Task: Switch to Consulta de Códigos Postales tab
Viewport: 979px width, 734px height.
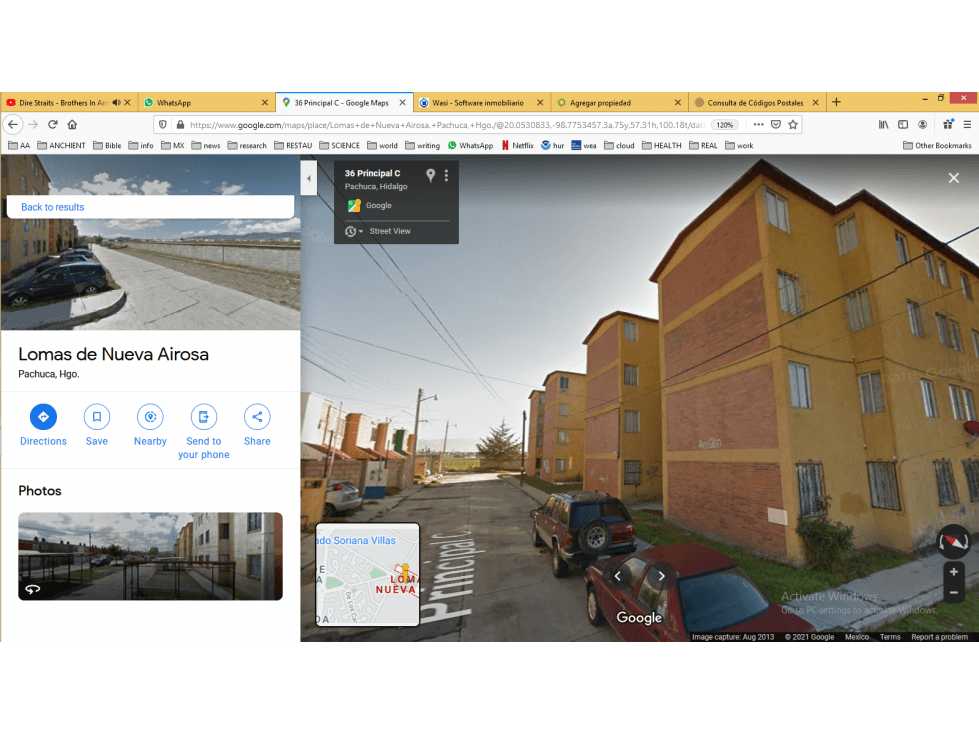Action: [x=755, y=102]
